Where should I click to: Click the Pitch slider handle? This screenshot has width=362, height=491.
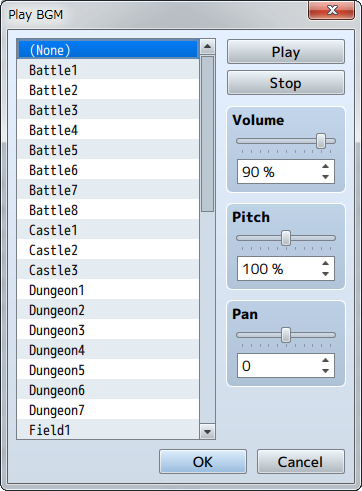pos(286,238)
